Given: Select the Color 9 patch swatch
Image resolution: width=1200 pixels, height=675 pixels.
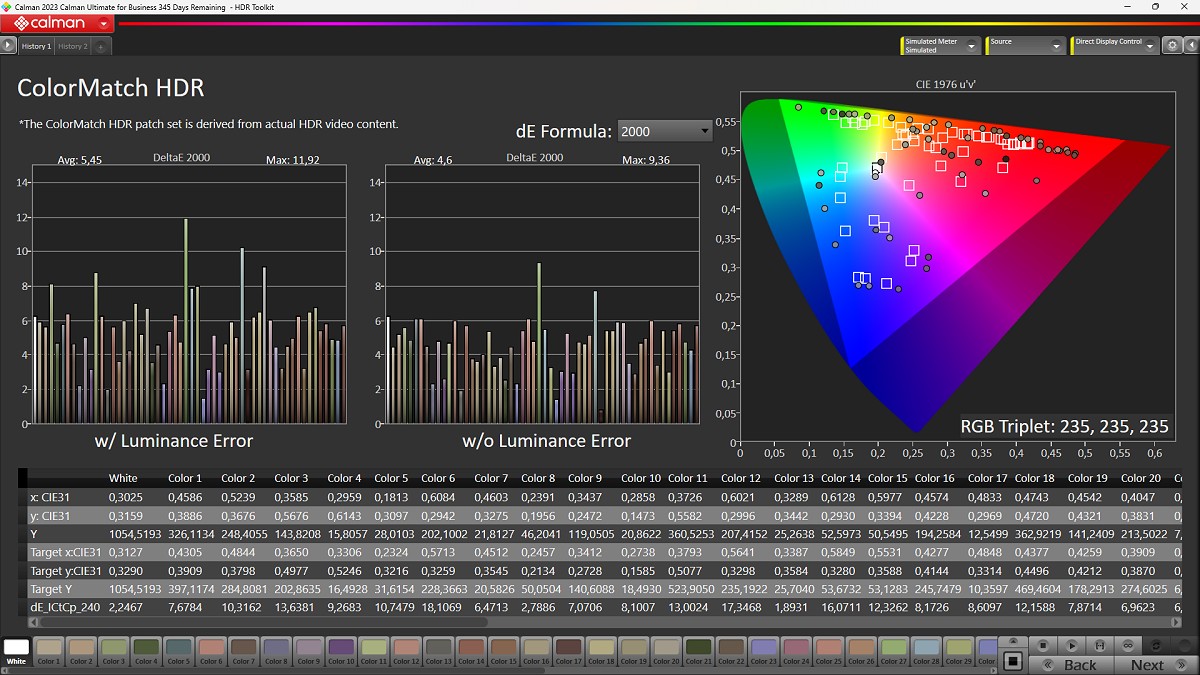Looking at the screenshot, I should point(309,650).
